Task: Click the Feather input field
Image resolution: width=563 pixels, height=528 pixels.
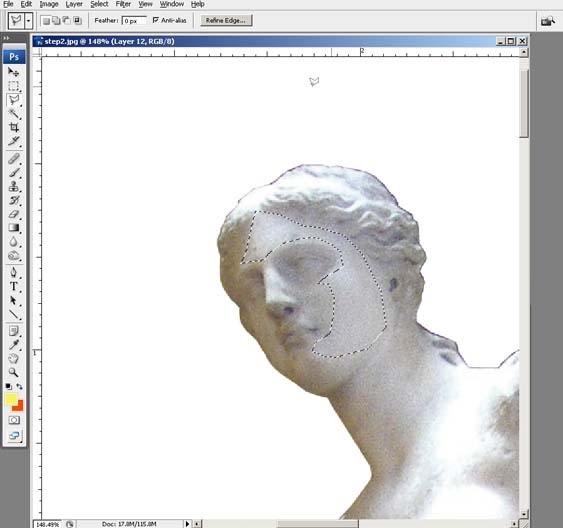Action: point(134,21)
